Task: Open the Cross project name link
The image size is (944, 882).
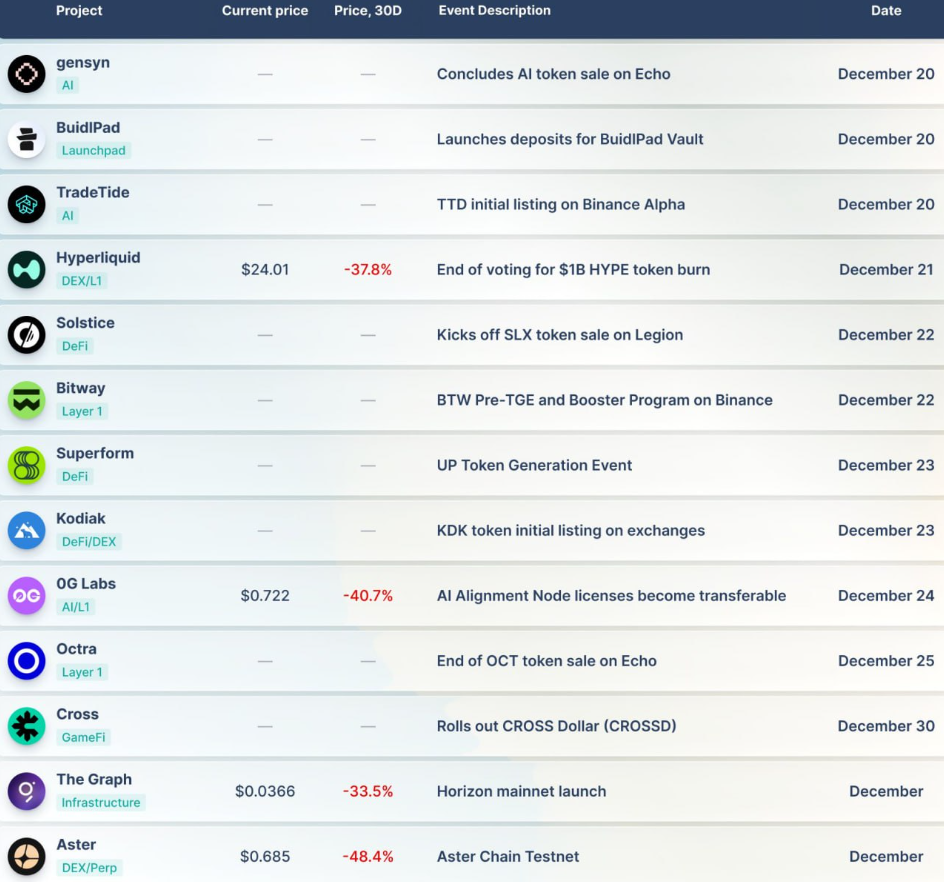Action: [x=77, y=715]
